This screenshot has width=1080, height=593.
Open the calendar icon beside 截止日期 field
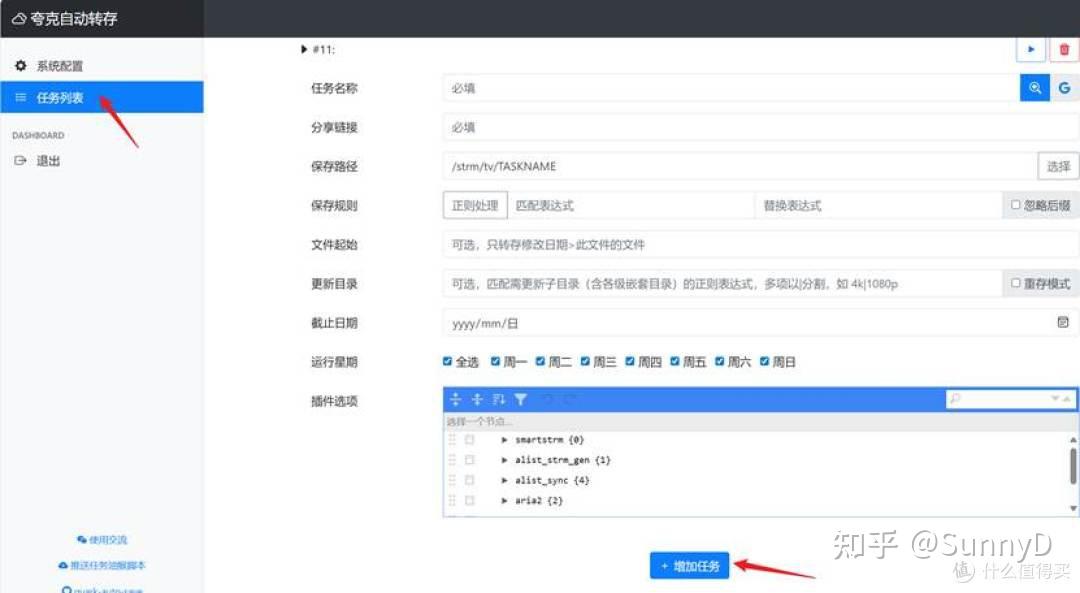(1063, 322)
